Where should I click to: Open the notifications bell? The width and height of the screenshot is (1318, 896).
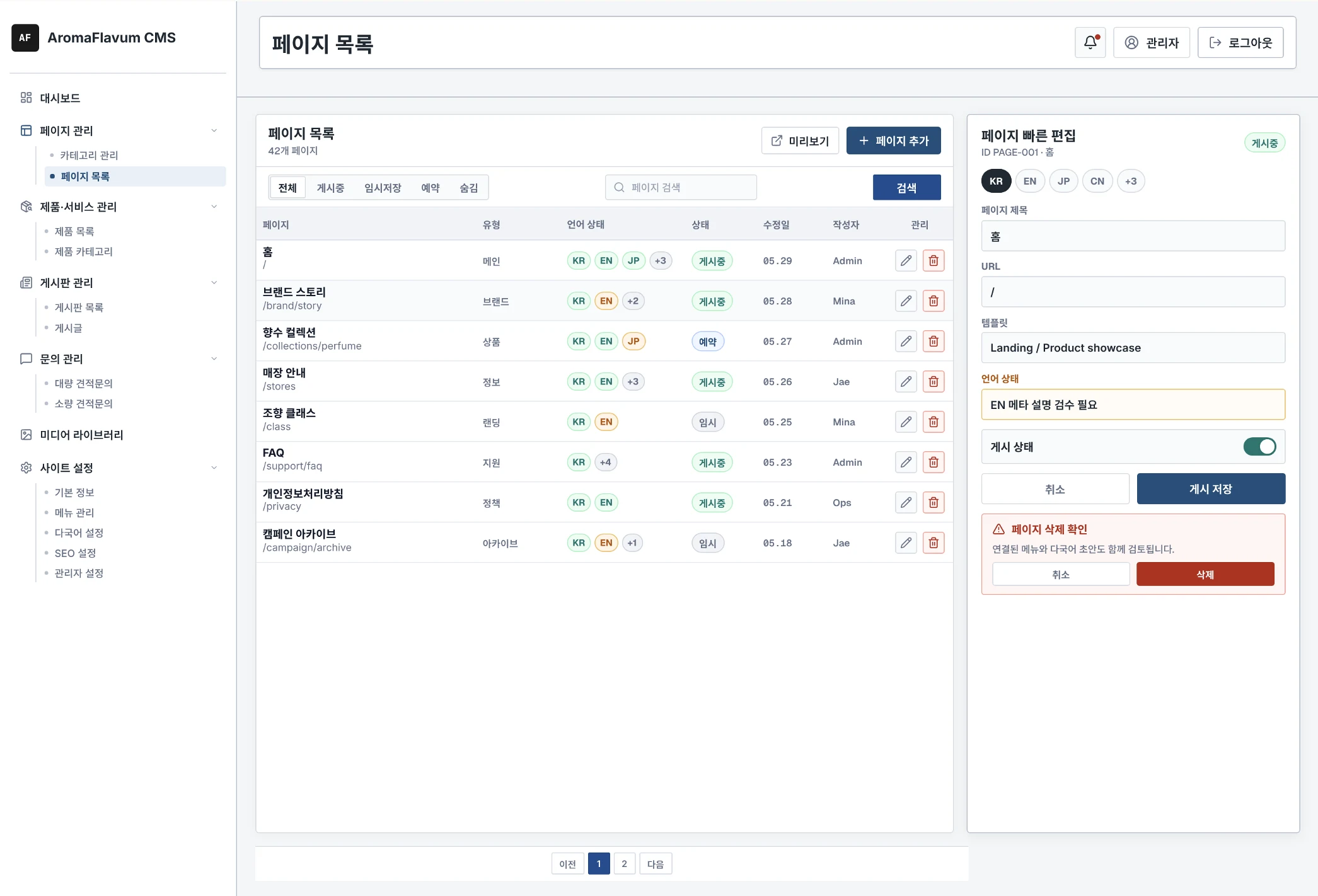coord(1090,42)
